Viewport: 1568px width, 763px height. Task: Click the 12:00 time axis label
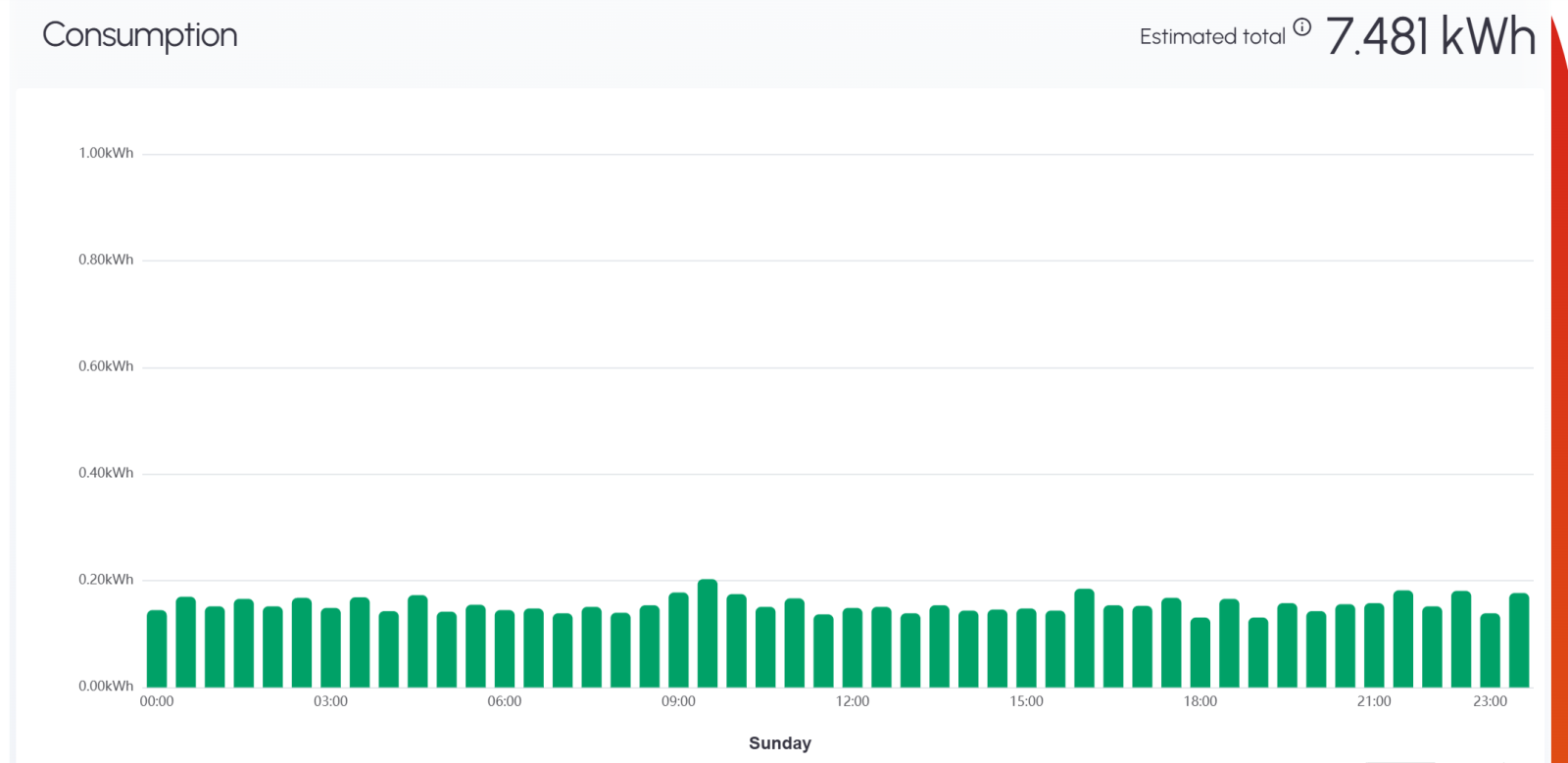point(853,701)
